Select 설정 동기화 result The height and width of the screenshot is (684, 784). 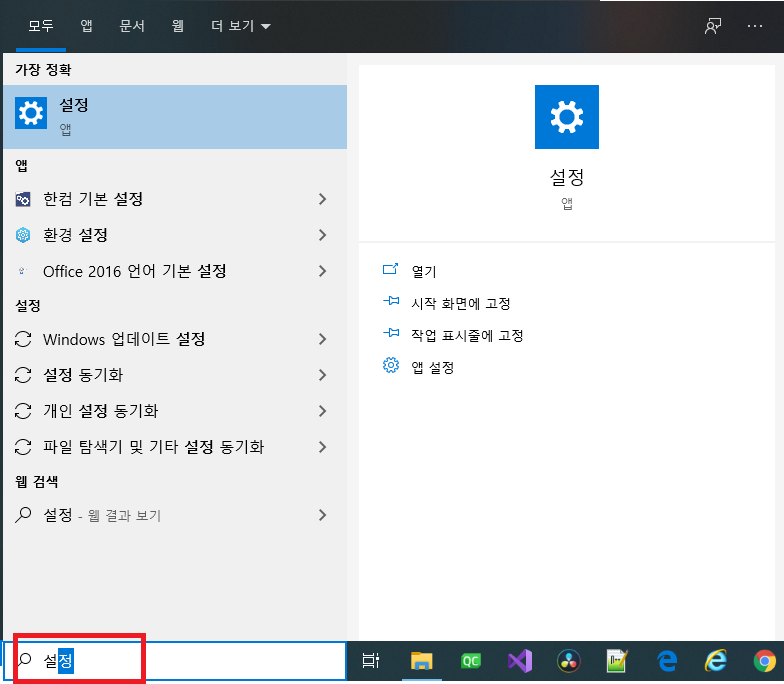click(x=175, y=375)
